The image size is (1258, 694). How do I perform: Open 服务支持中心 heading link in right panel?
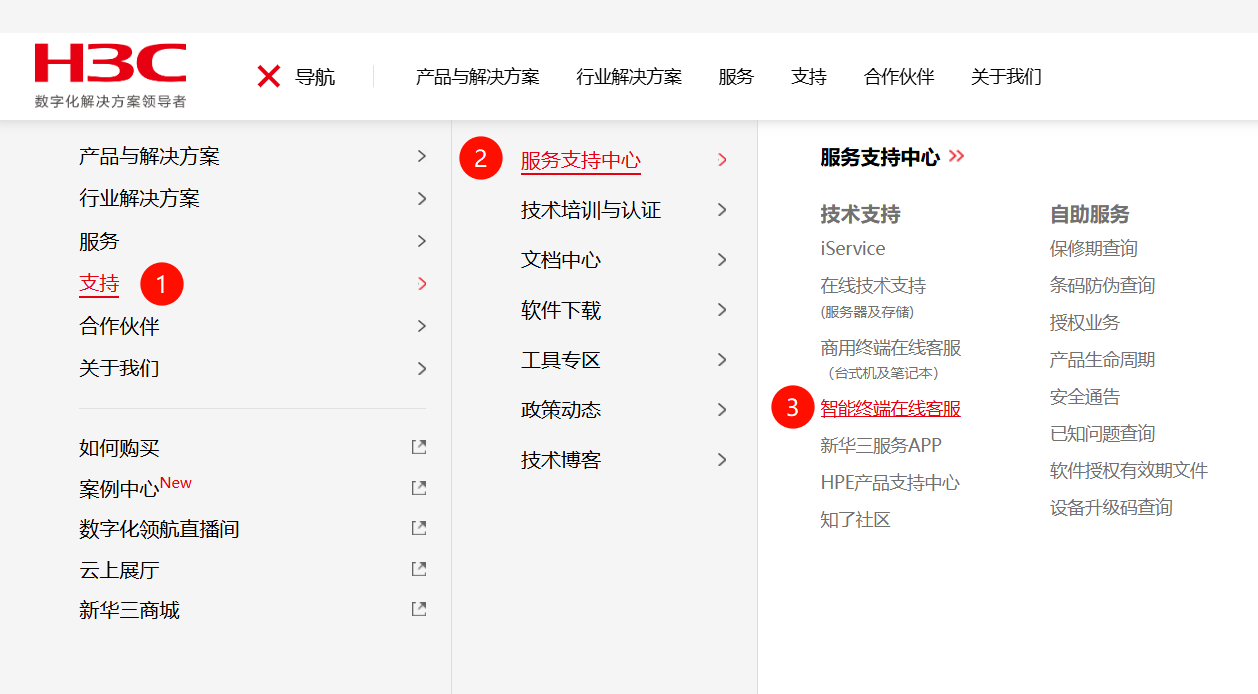[x=880, y=157]
